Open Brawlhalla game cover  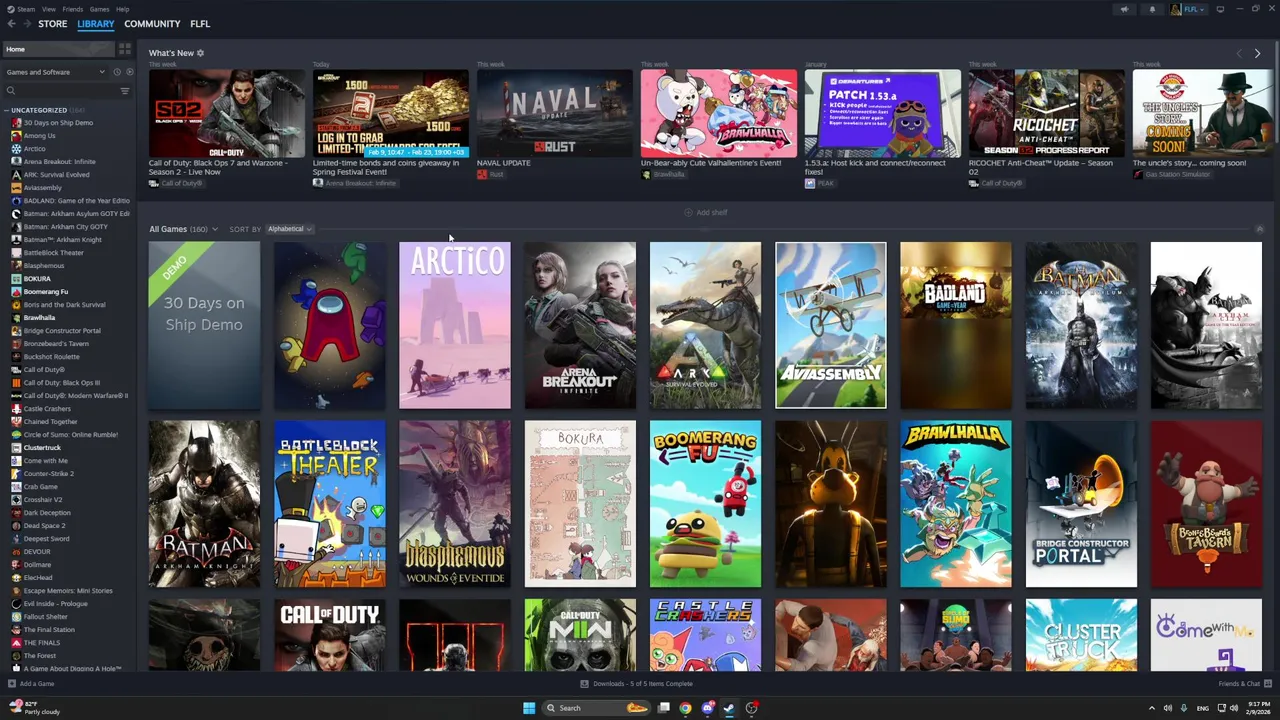coord(955,504)
